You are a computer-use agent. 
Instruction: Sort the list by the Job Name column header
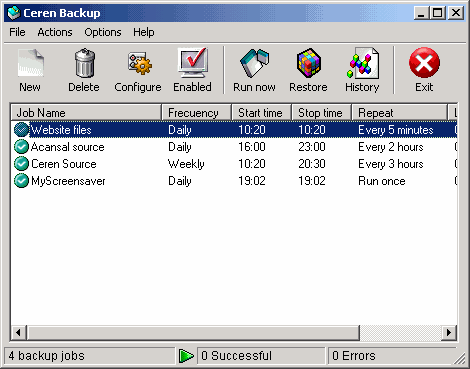click(x=86, y=112)
